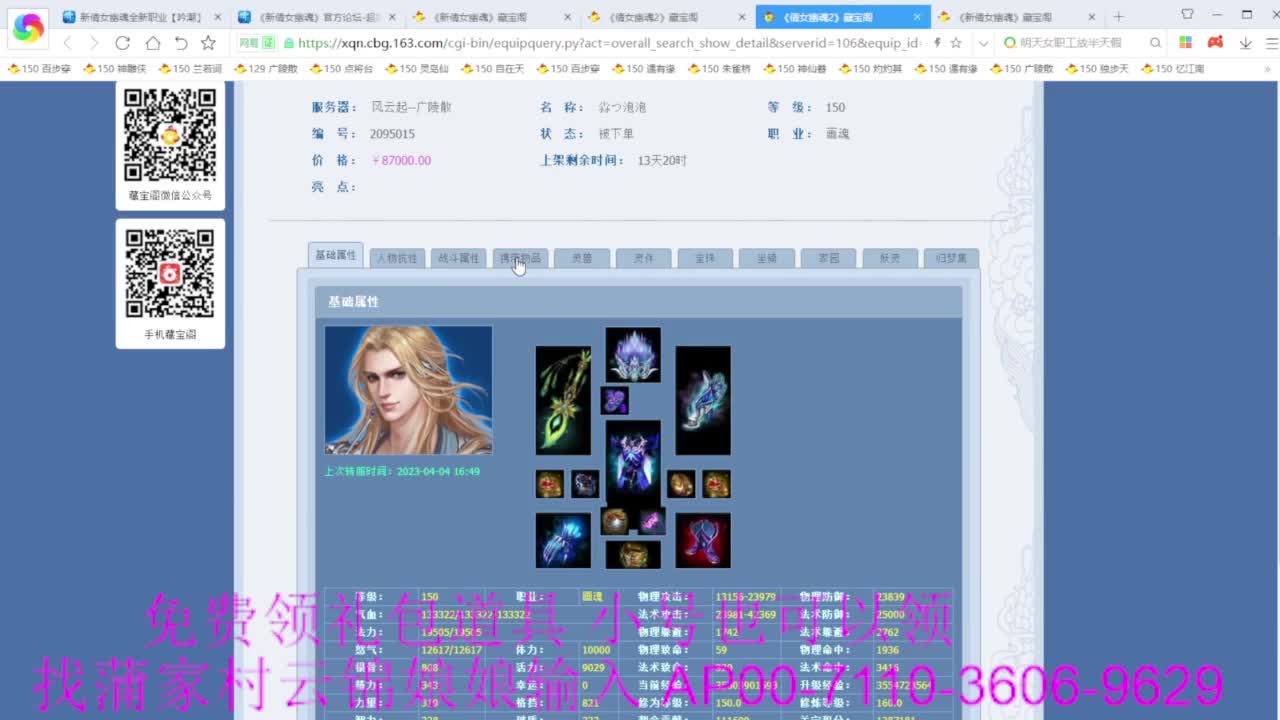Click the item number 2095015
The width and height of the screenshot is (1280, 720).
[392, 134]
